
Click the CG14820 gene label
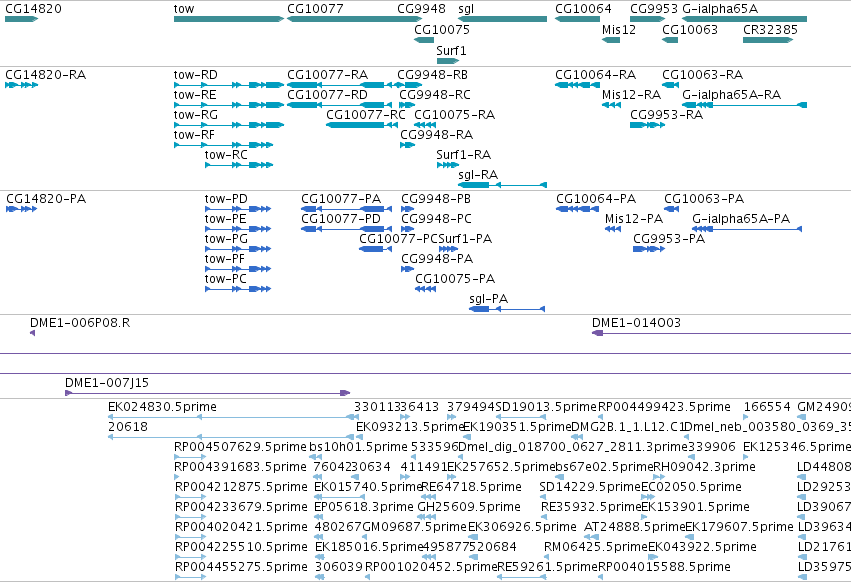tap(33, 9)
